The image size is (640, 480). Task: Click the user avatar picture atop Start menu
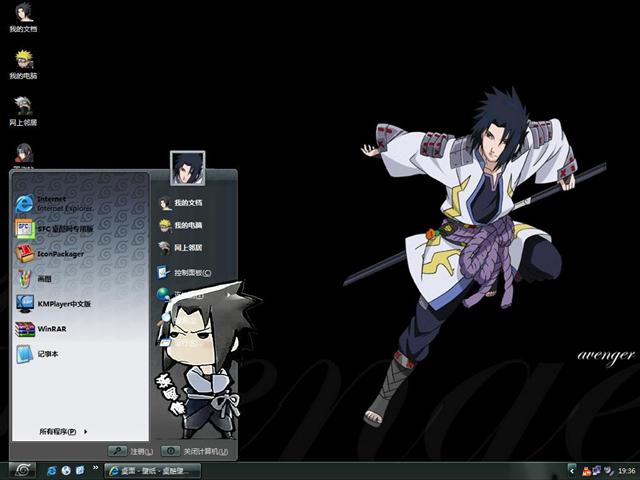(x=187, y=168)
